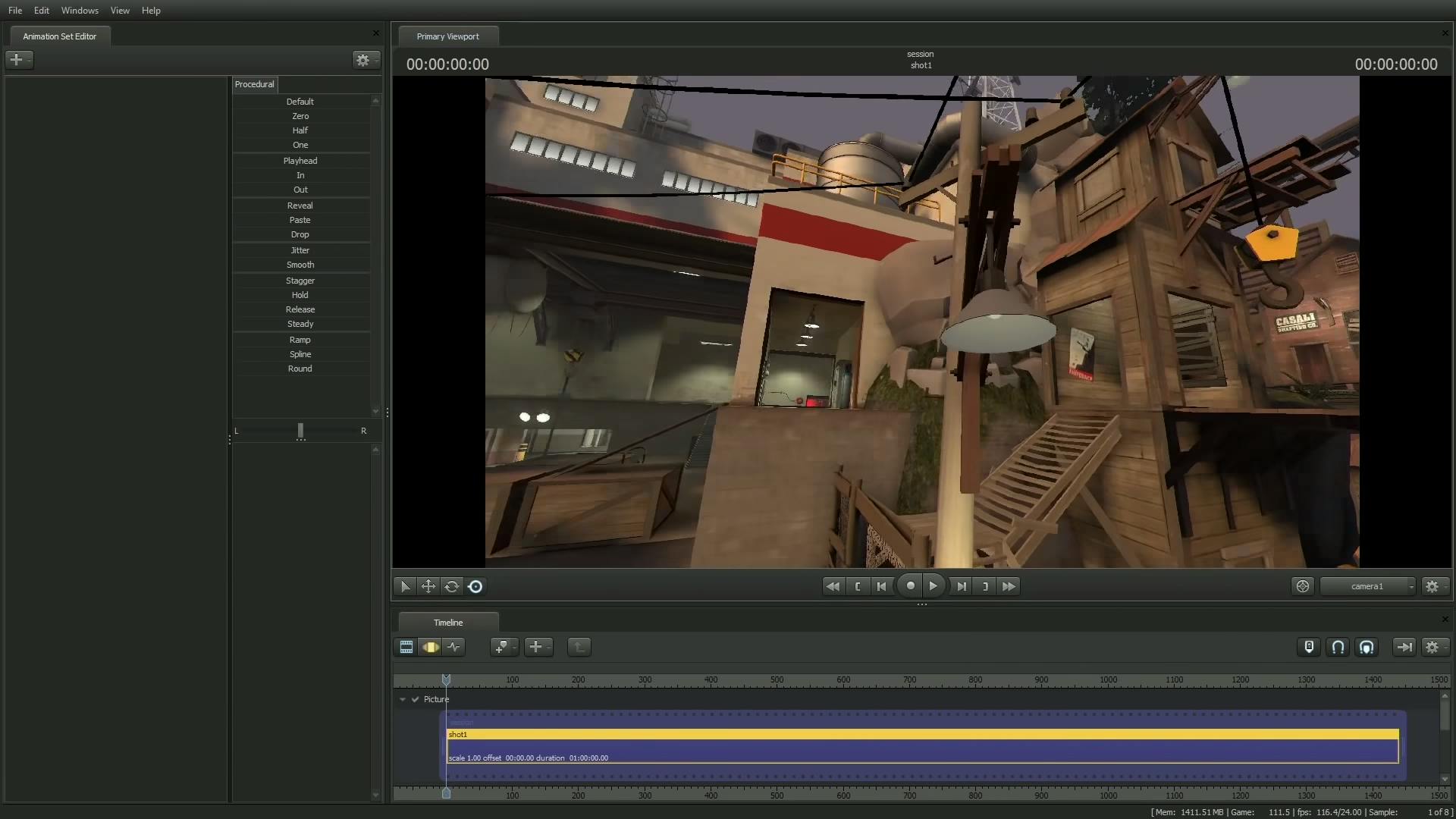Open the Windows menu
Viewport: 1456px width, 819px height.
pos(80,11)
